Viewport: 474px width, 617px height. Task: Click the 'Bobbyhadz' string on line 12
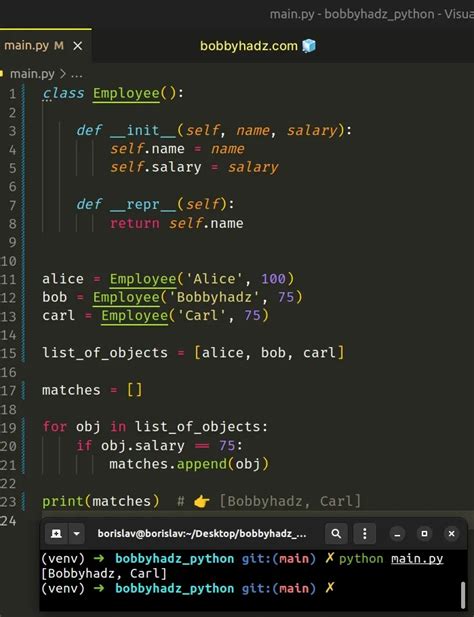pos(214,297)
